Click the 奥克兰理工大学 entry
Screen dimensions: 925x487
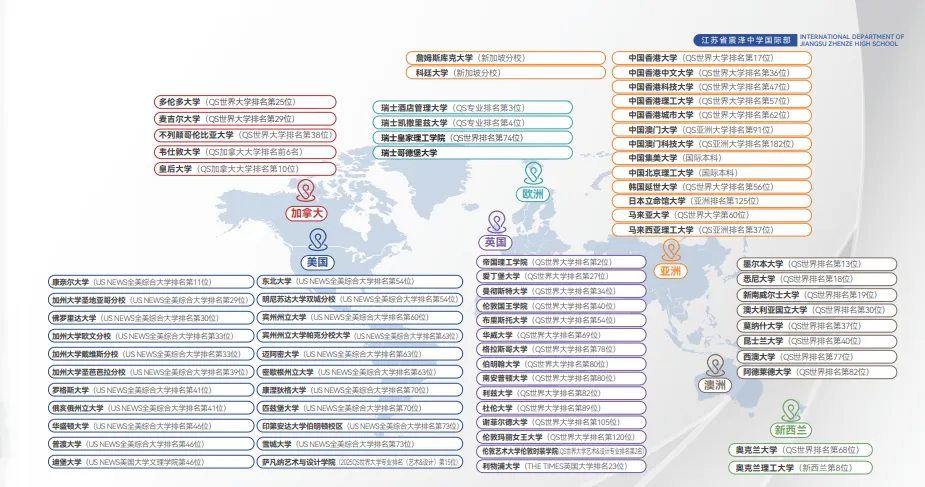[x=800, y=468]
